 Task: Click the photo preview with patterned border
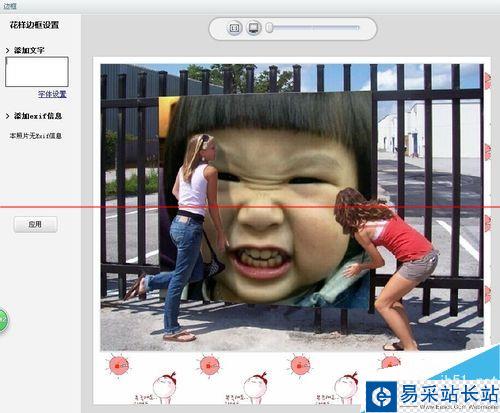pyautogui.click(x=292, y=231)
